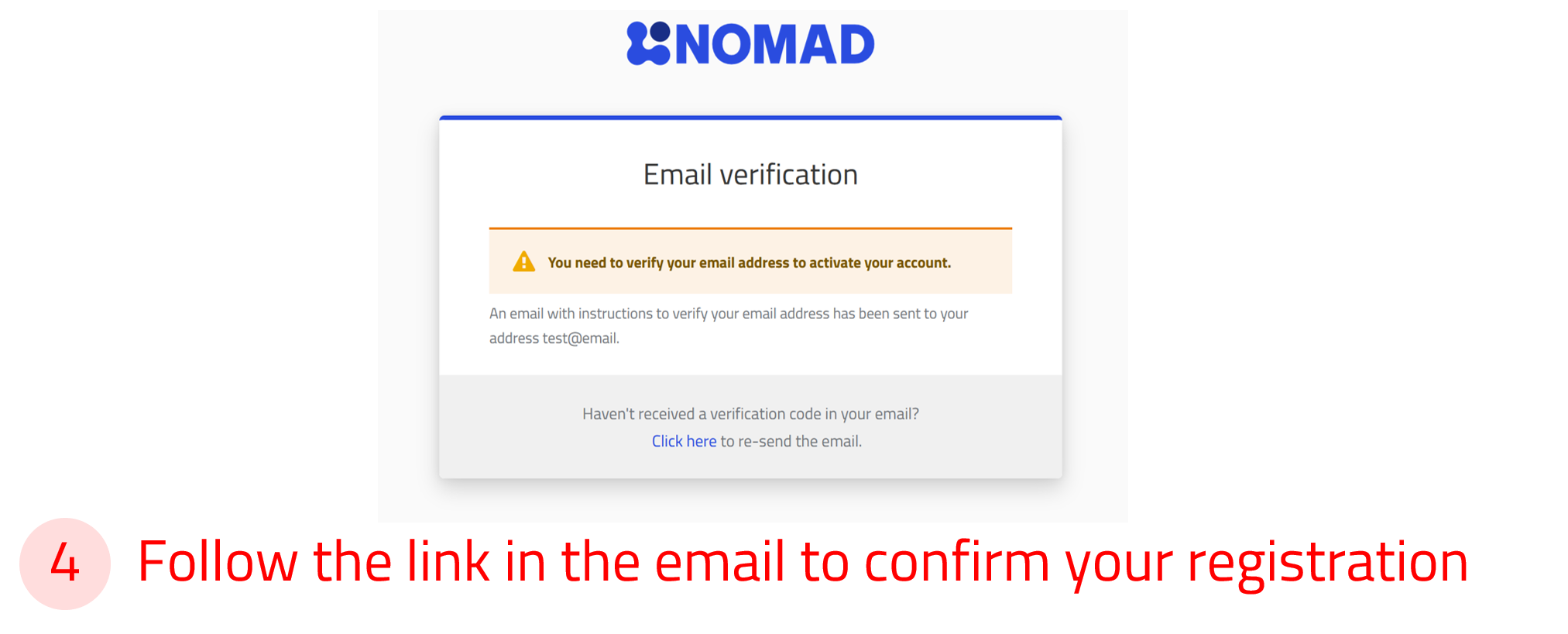Image resolution: width=1568 pixels, height=634 pixels.
Task: Click the orange line above the warning
Action: pyautogui.click(x=750, y=228)
